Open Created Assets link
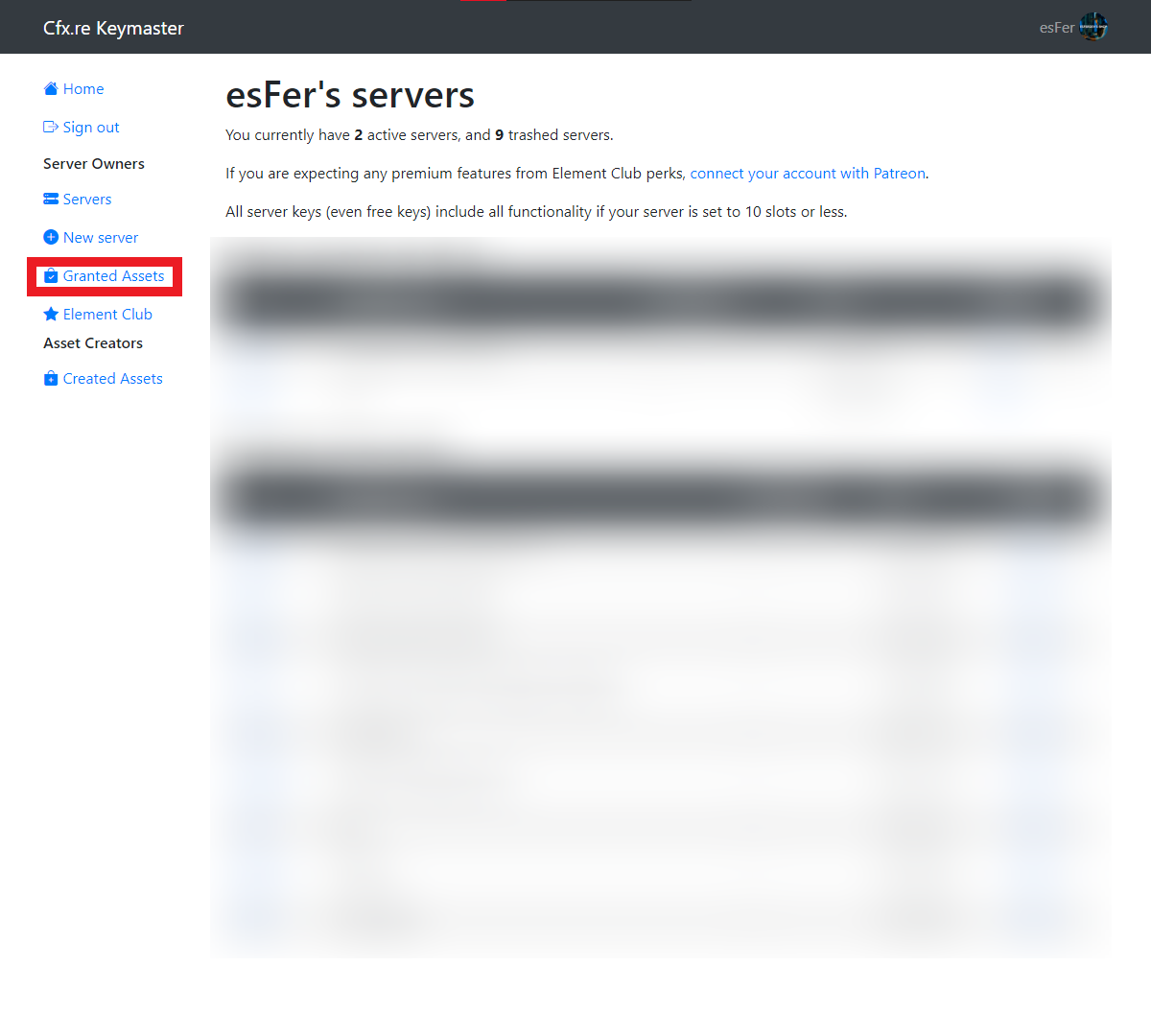This screenshot has height=1036, width=1151. pos(113,379)
